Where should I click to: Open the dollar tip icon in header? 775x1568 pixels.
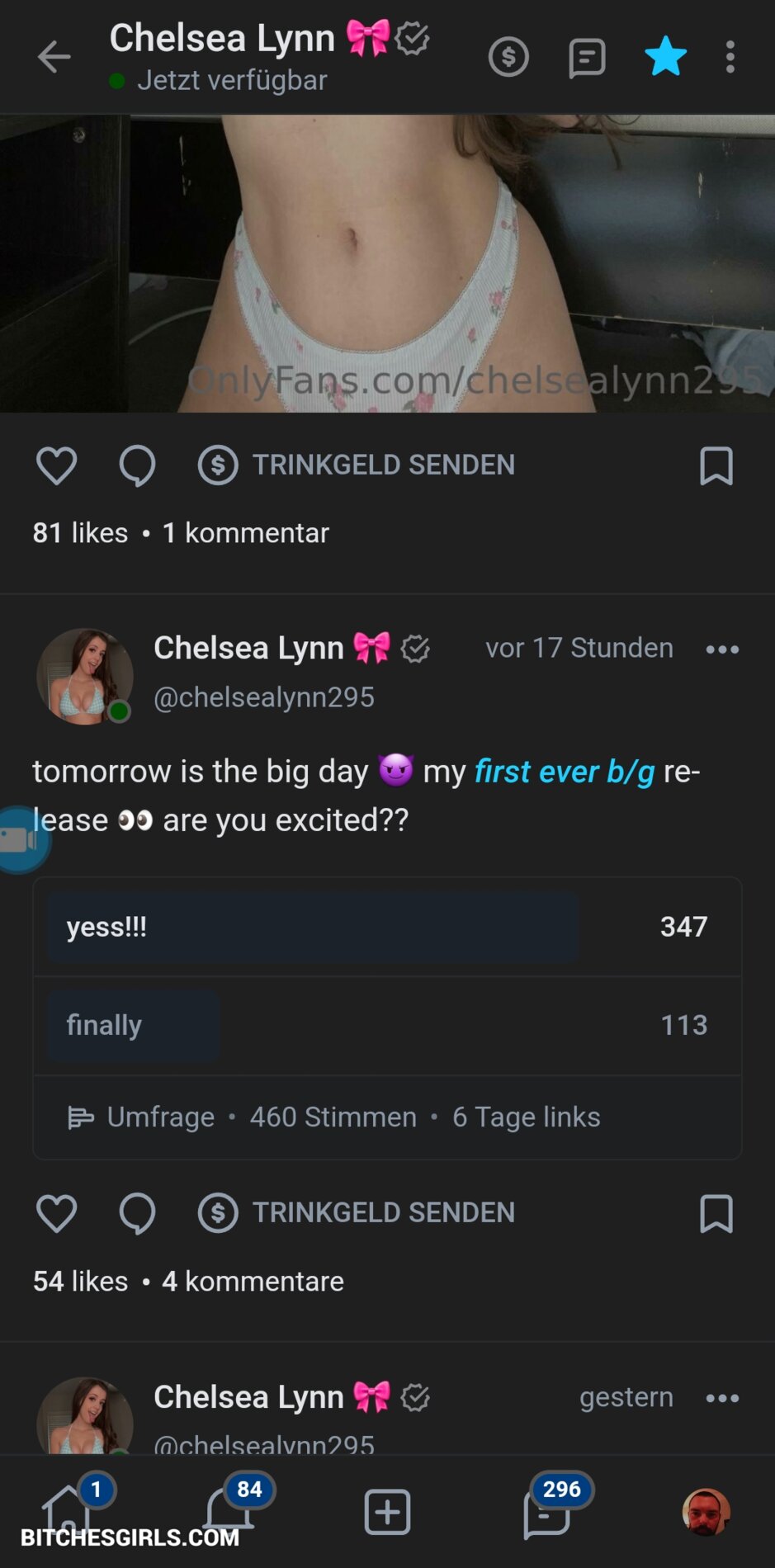coord(508,57)
